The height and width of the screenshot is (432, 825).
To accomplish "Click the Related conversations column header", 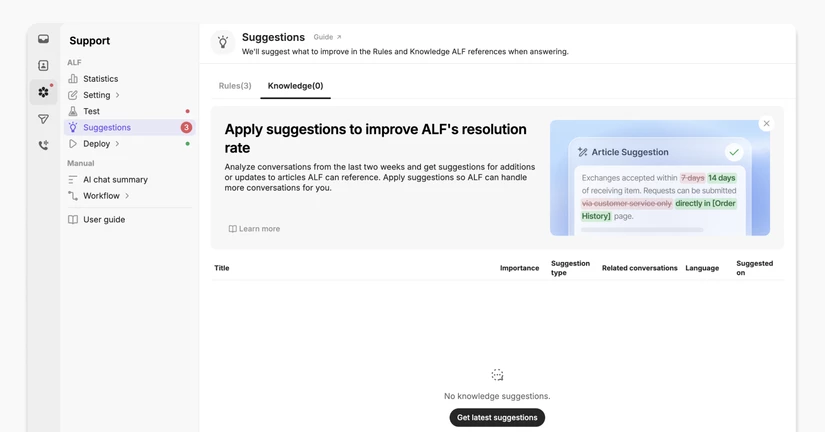I will (x=639, y=268).
